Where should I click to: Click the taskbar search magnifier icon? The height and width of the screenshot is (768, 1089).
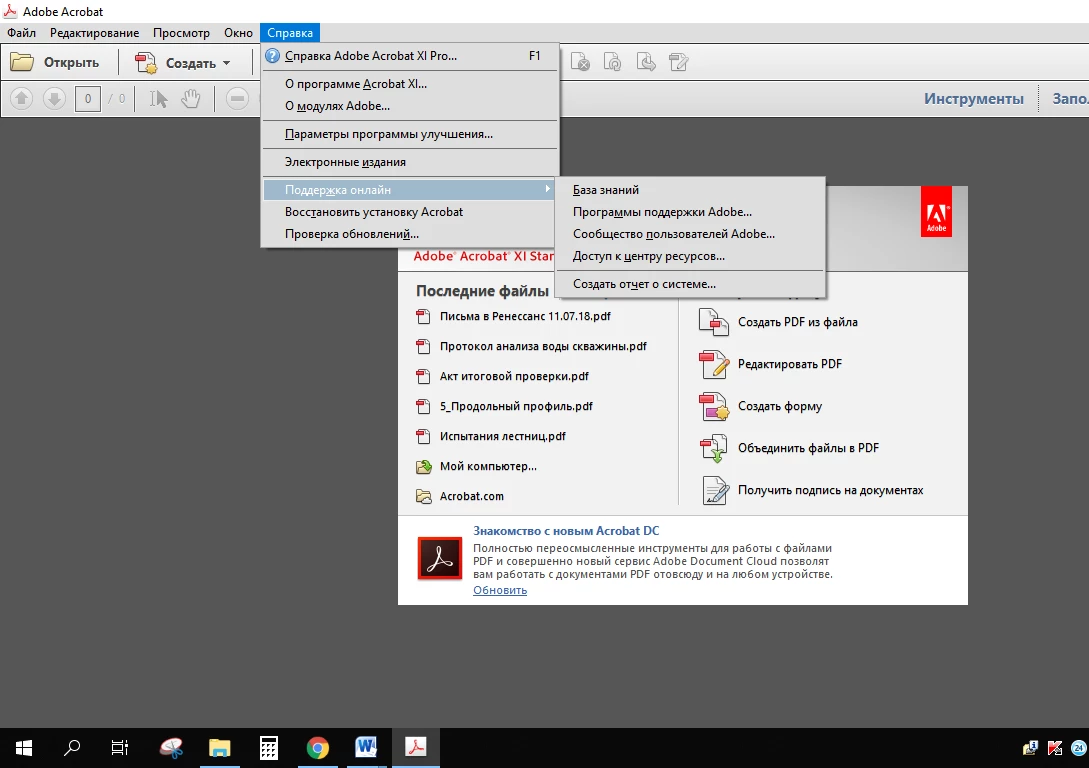point(72,748)
